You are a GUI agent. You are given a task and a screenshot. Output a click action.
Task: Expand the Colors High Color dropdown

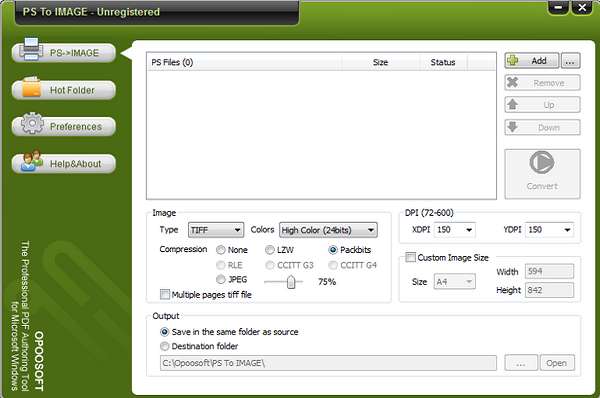click(328, 230)
